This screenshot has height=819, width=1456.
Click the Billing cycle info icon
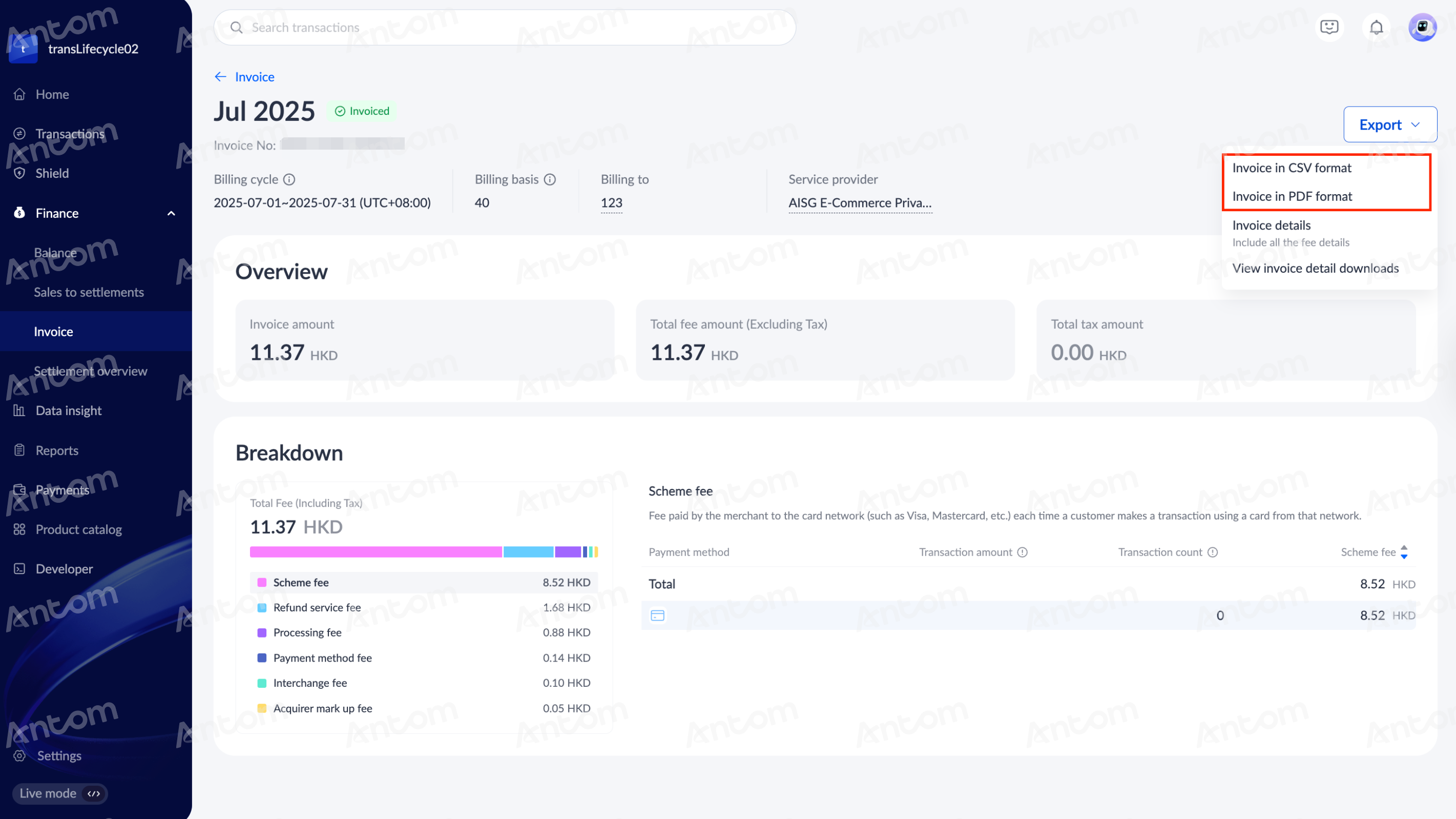[x=289, y=180]
